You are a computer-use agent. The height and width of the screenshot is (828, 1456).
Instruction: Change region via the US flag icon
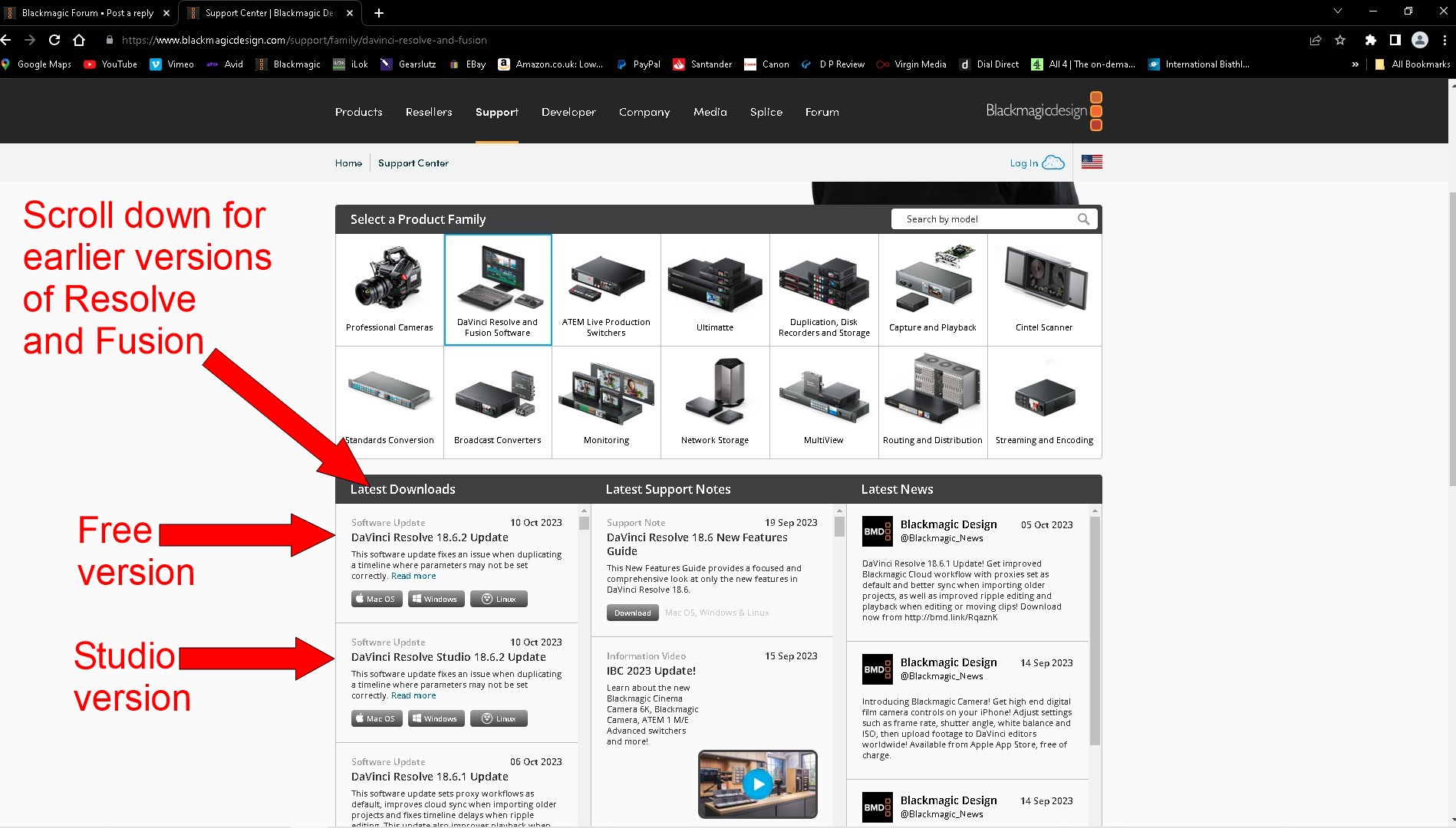(1092, 162)
